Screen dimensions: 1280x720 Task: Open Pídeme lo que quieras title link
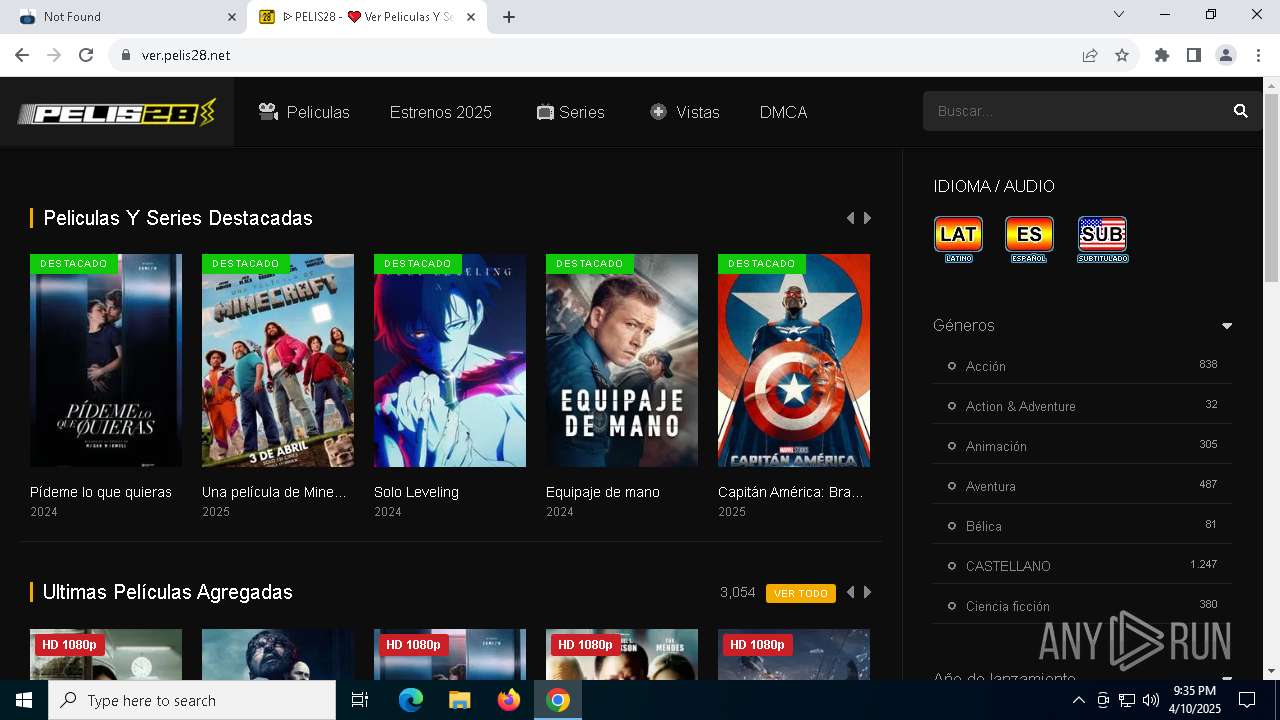[101, 492]
